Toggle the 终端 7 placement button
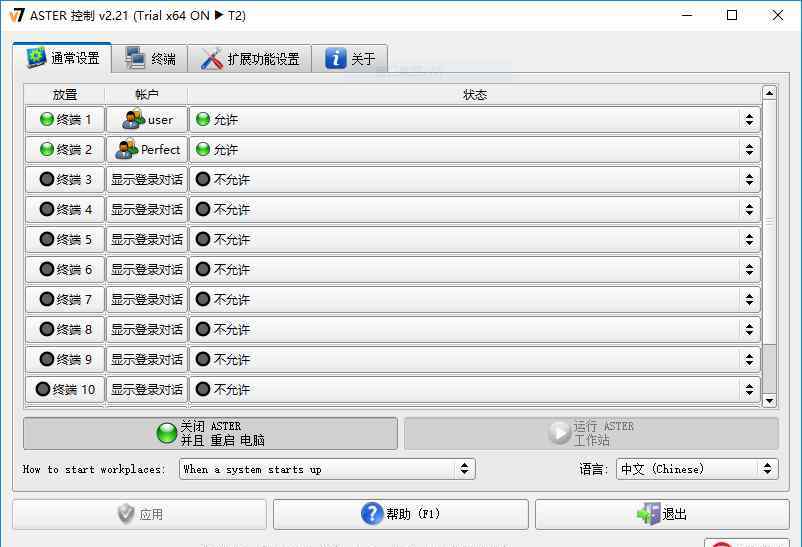Viewport: 802px width, 547px height. point(65,299)
